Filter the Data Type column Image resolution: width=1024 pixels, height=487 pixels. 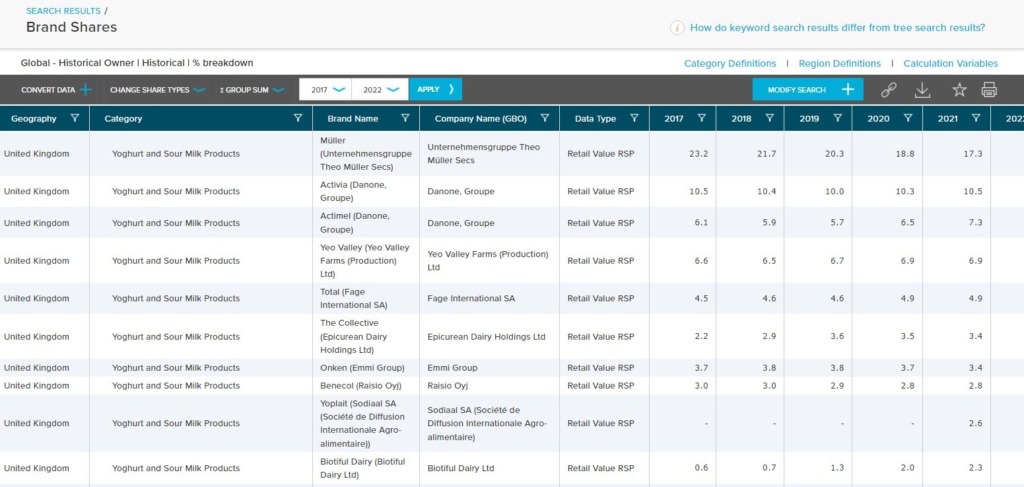tap(634, 118)
